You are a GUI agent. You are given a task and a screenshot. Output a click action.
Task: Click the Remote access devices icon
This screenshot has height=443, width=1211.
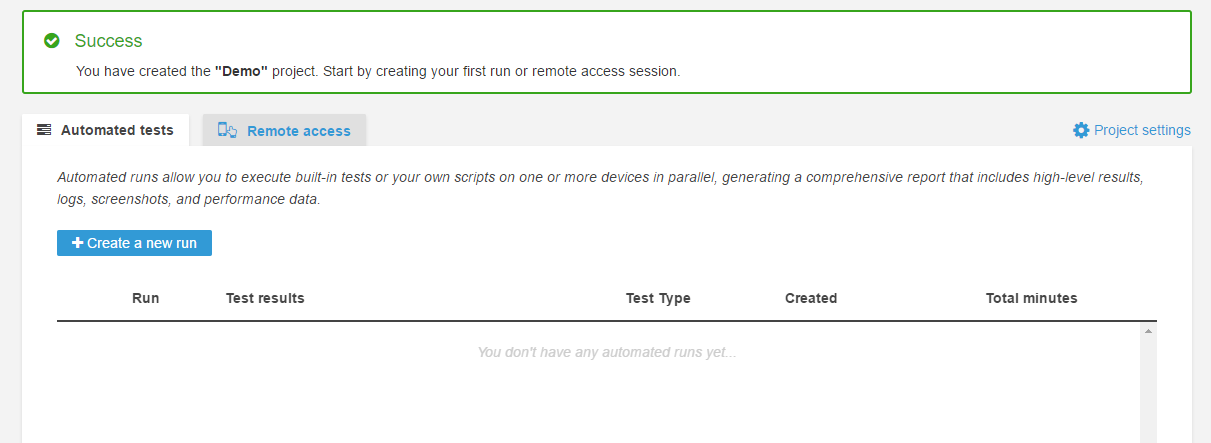click(227, 130)
